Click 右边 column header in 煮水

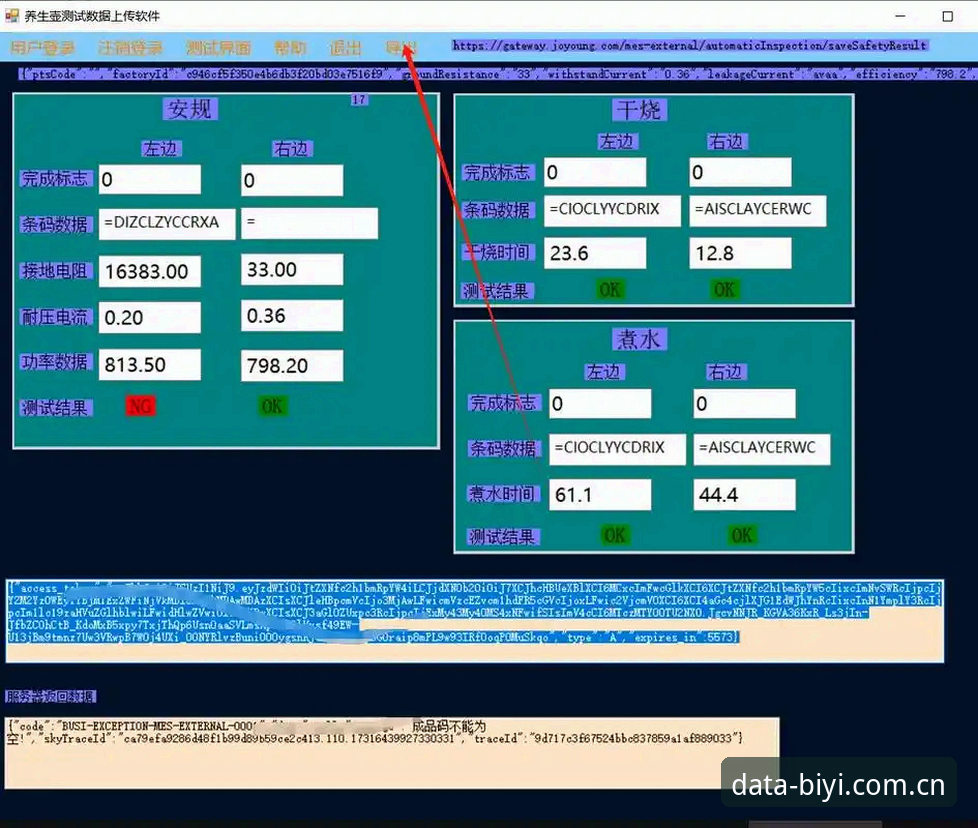[725, 372]
